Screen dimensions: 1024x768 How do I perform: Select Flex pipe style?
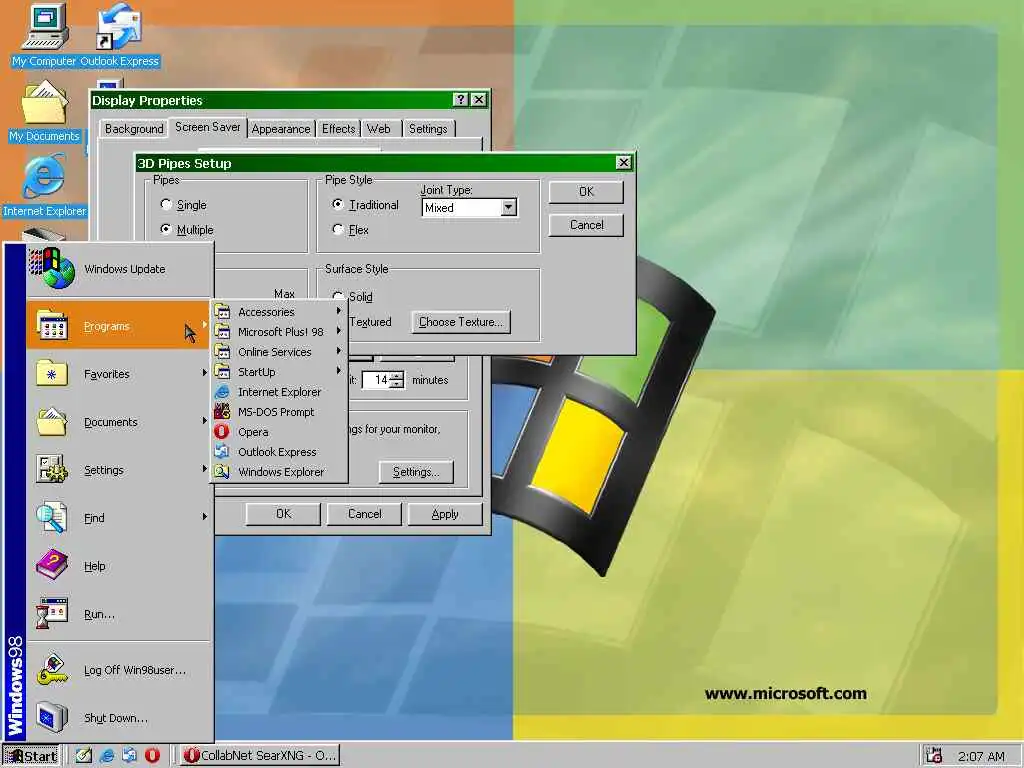click(x=338, y=229)
